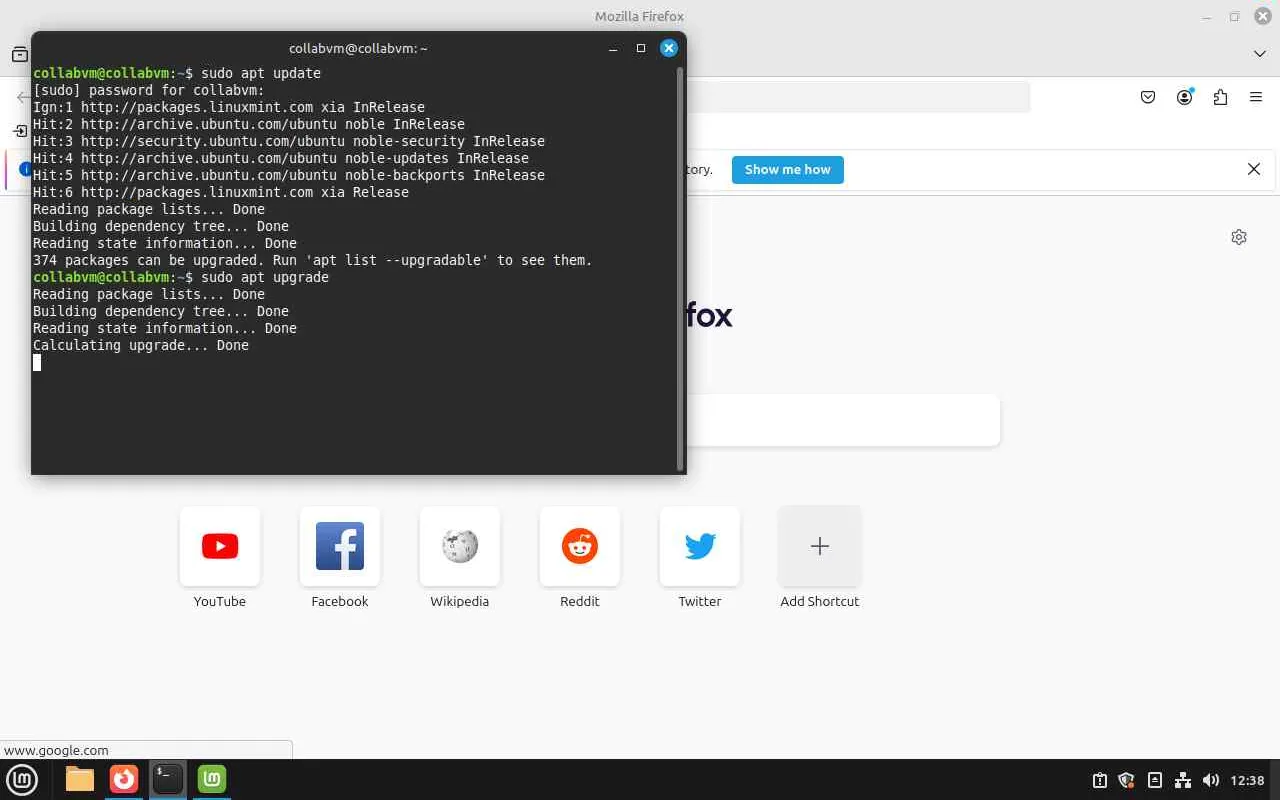Open the Facebook shortcut tile
Image resolution: width=1280 pixels, height=800 pixels.
(340, 546)
